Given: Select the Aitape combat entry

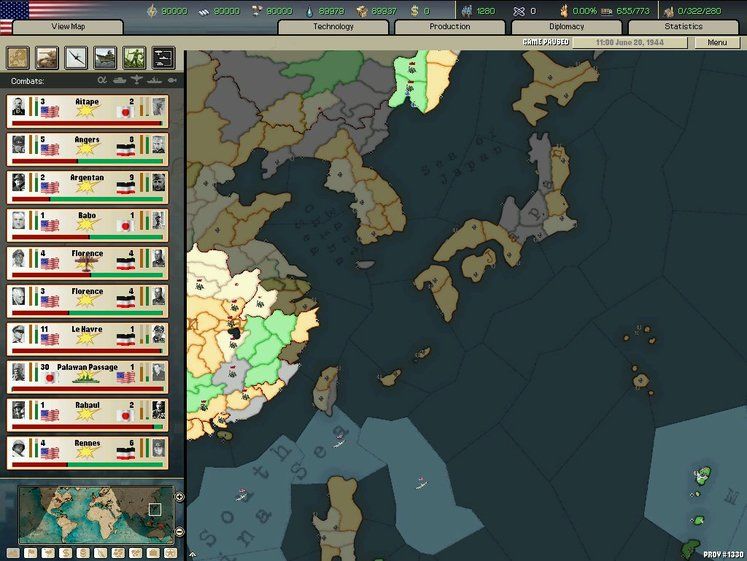Looking at the screenshot, I should [x=87, y=111].
